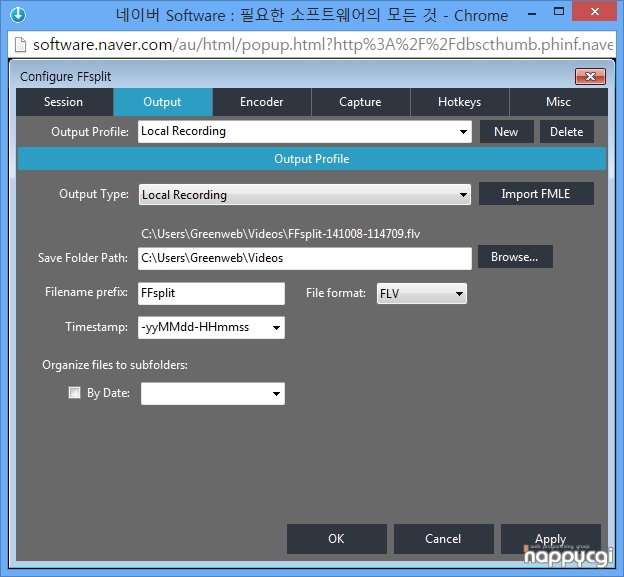This screenshot has height=577, width=624.
Task: Click the Delete profile button
Action: tap(566, 132)
